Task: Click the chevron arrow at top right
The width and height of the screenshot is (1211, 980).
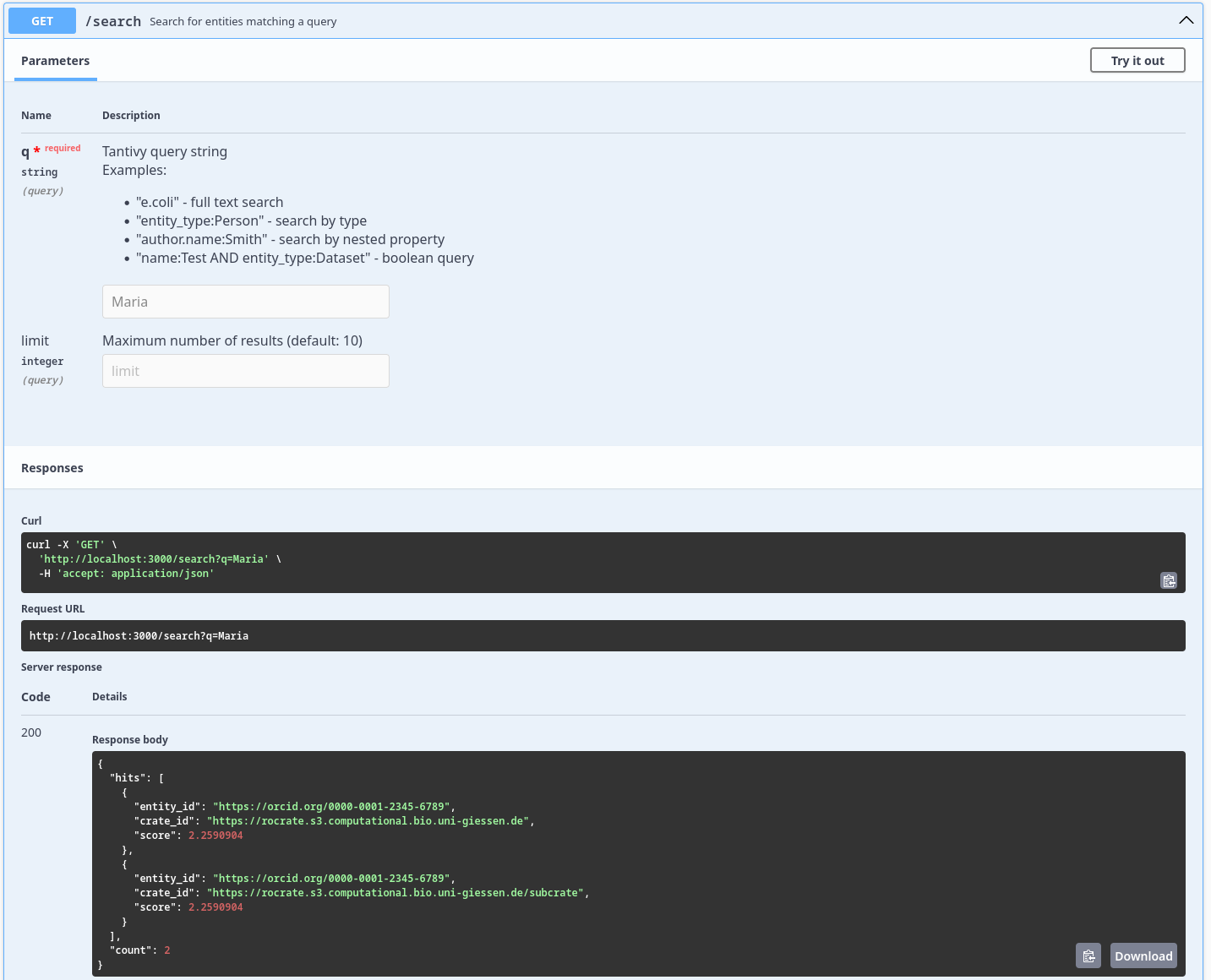Action: 1186,20
